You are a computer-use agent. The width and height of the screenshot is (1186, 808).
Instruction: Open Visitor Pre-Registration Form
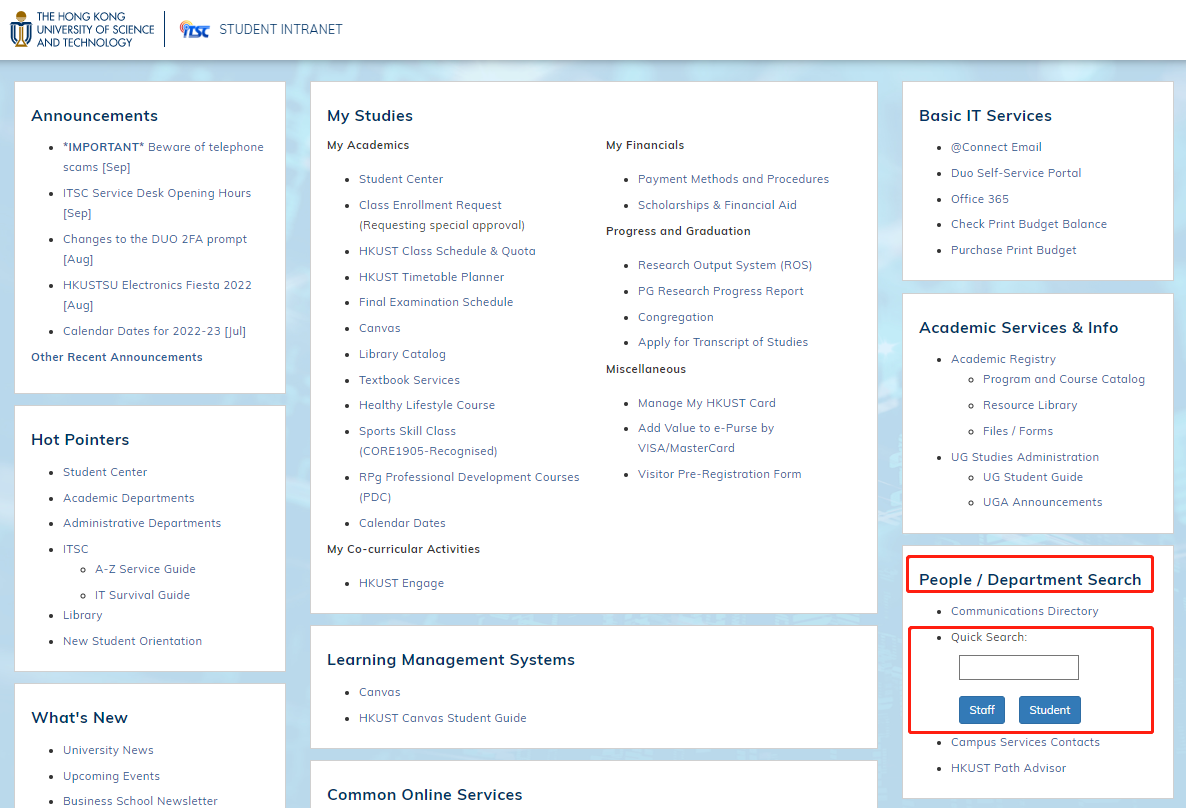719,474
